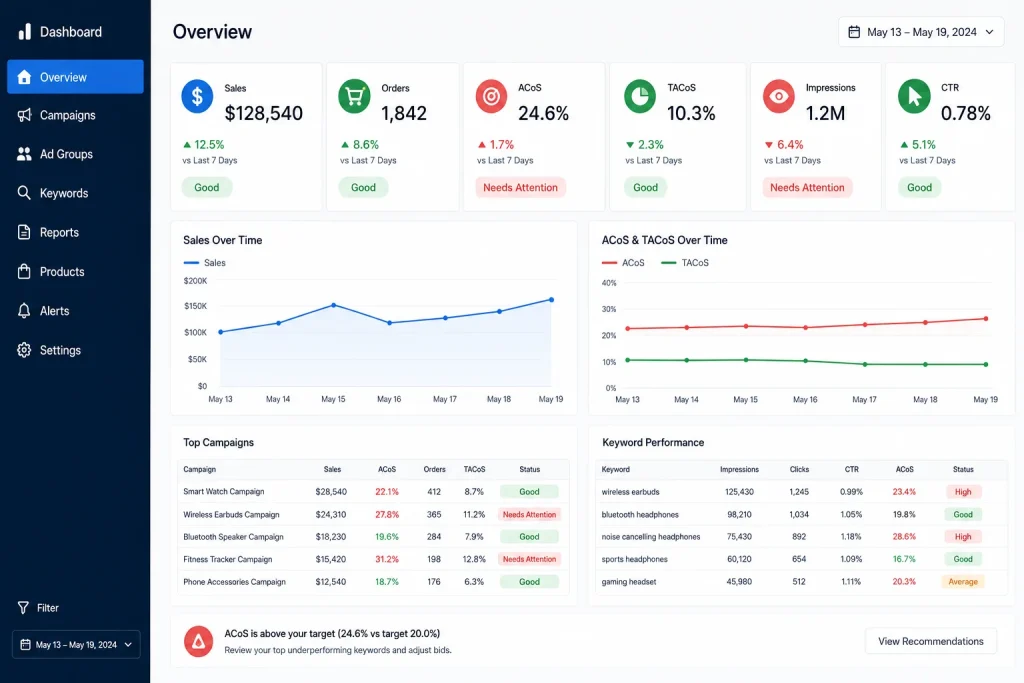Toggle the green TACoS legend swatch

[669, 262]
